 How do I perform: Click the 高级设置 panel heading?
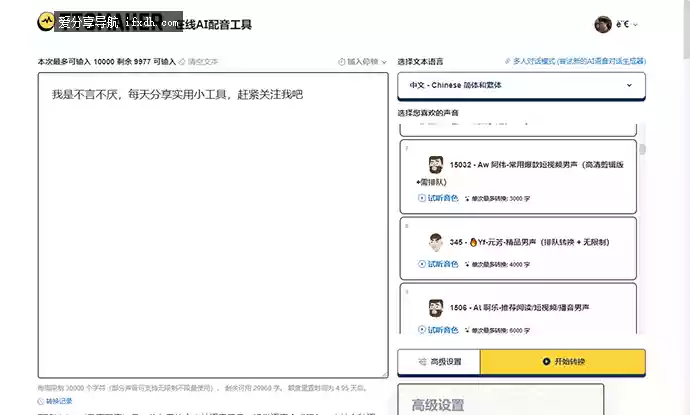point(438,405)
